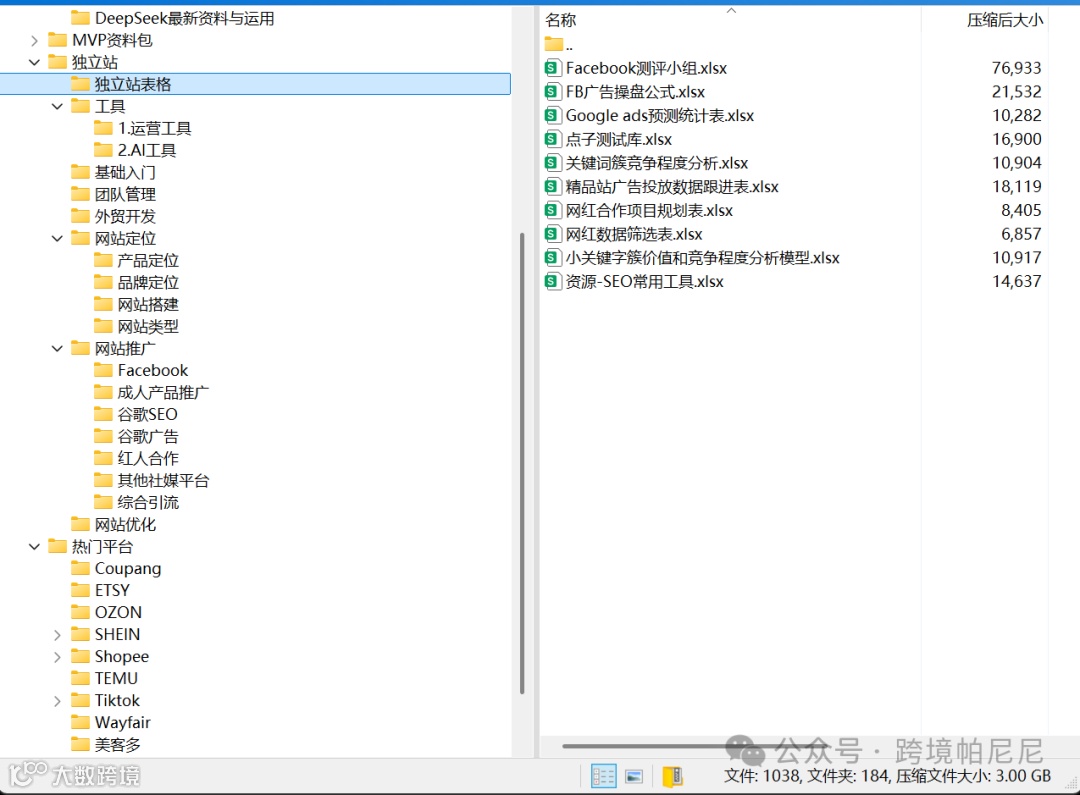
Task: Select the Google ads预测统计表.xlsx file icon
Action: click(x=551, y=115)
